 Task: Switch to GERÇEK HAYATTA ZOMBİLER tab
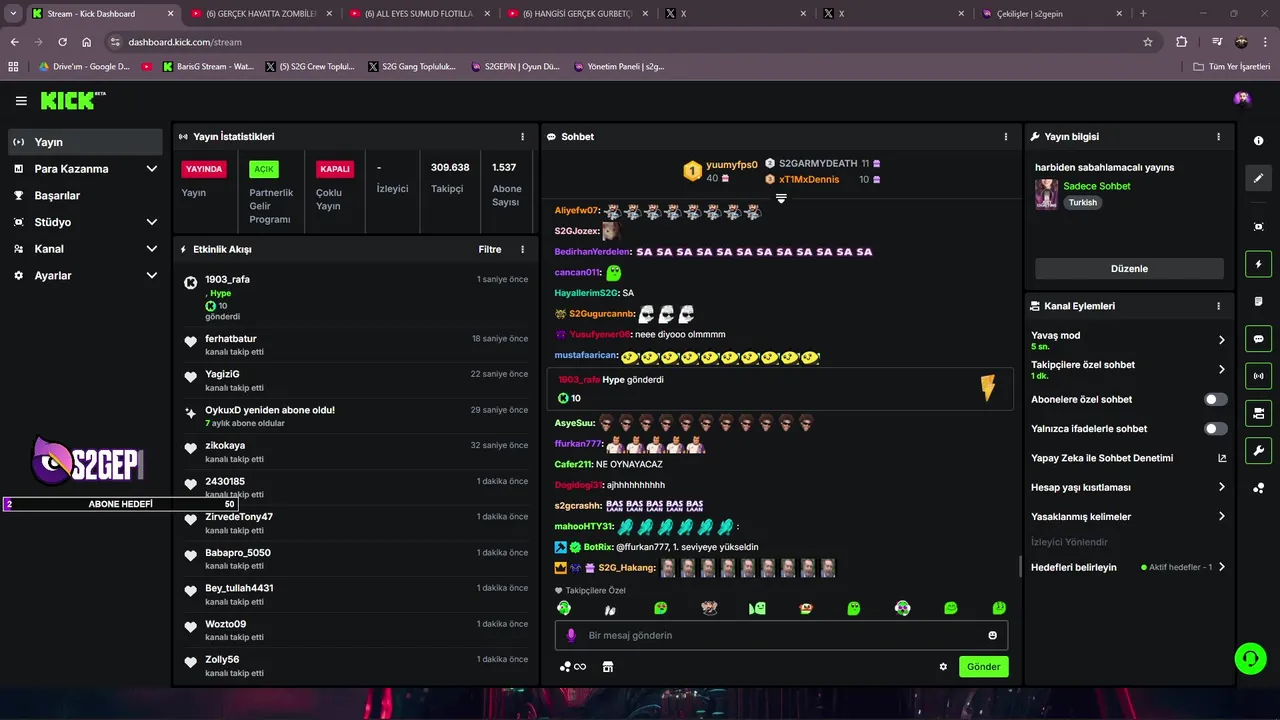click(260, 14)
